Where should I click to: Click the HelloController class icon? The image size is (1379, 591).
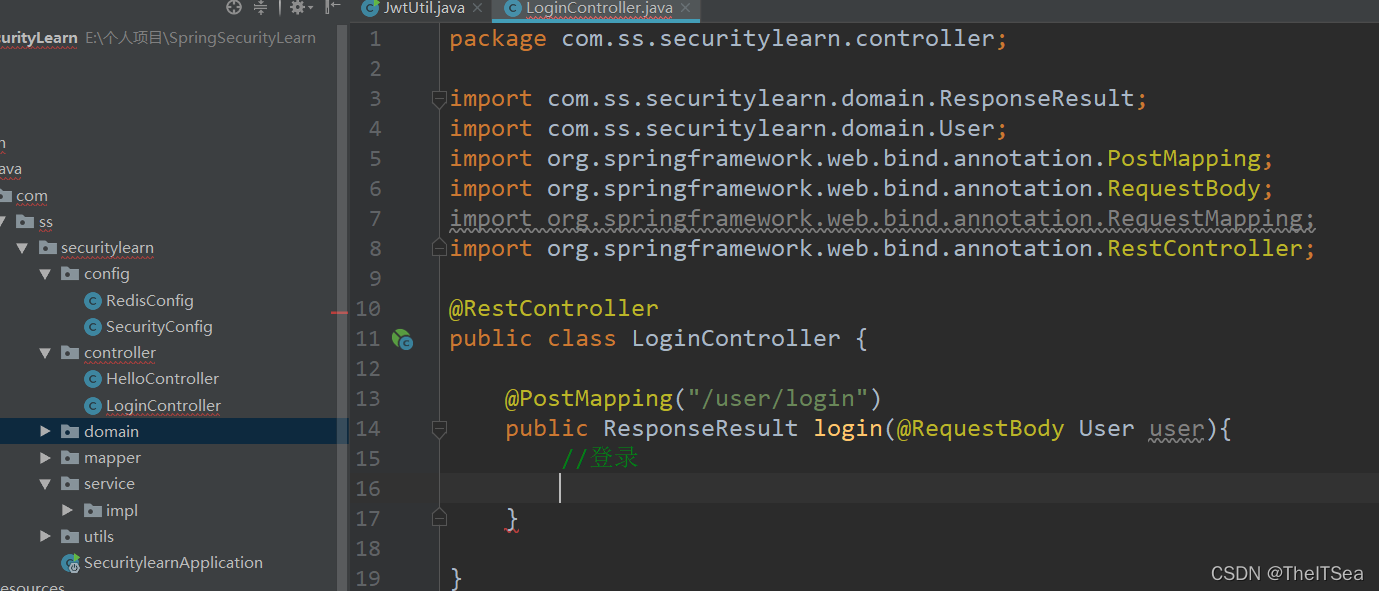[x=92, y=379]
